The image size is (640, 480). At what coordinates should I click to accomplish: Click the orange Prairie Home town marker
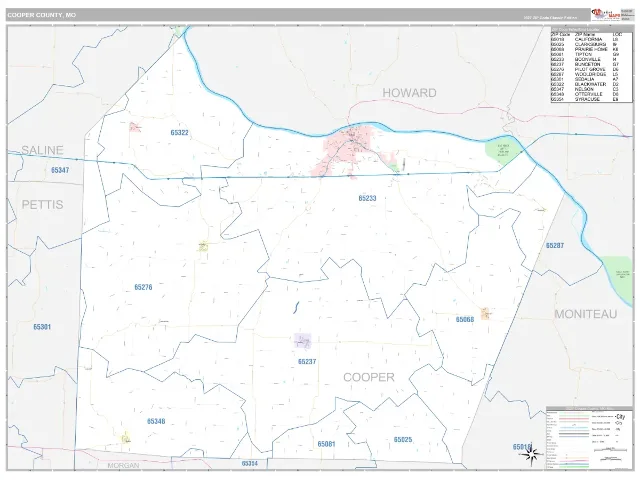(485, 313)
